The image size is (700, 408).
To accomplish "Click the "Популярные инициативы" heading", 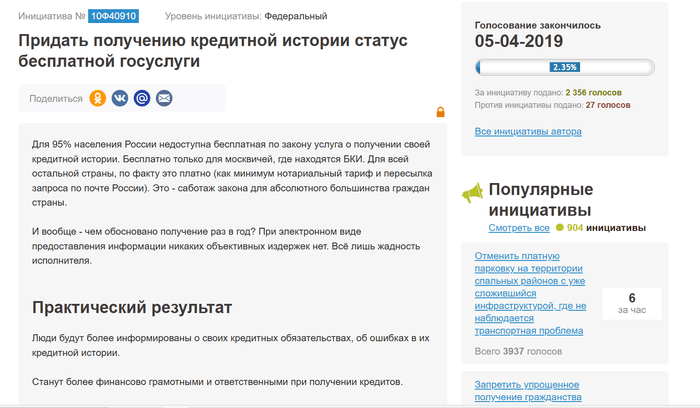I will coord(539,200).
